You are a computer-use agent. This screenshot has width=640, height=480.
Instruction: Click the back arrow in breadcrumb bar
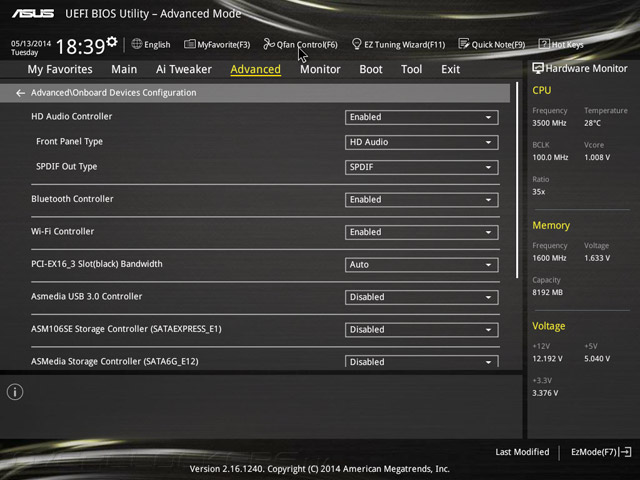coord(20,93)
